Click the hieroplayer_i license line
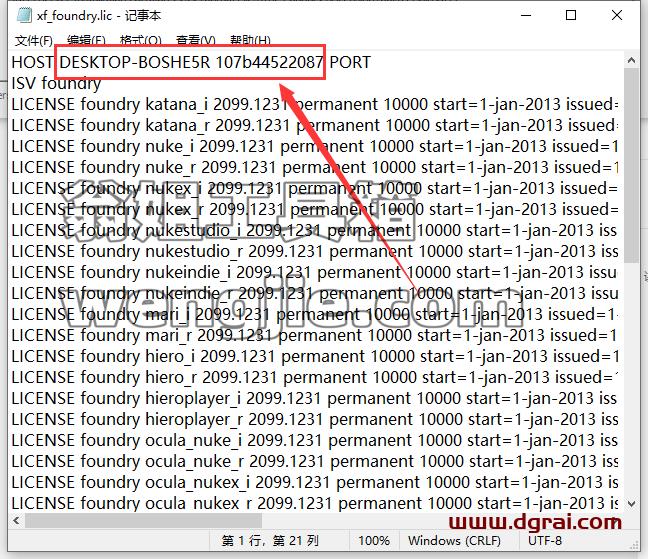648x559 pixels. 315,399
